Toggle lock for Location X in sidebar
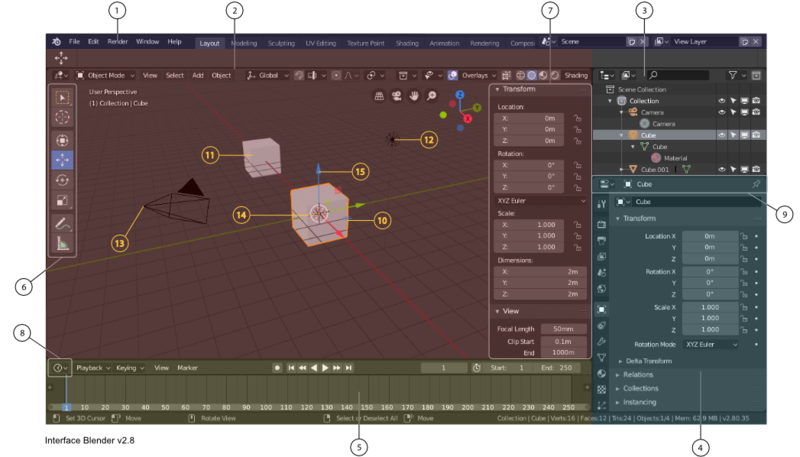Image resolution: width=800 pixels, height=457 pixels. click(578, 118)
